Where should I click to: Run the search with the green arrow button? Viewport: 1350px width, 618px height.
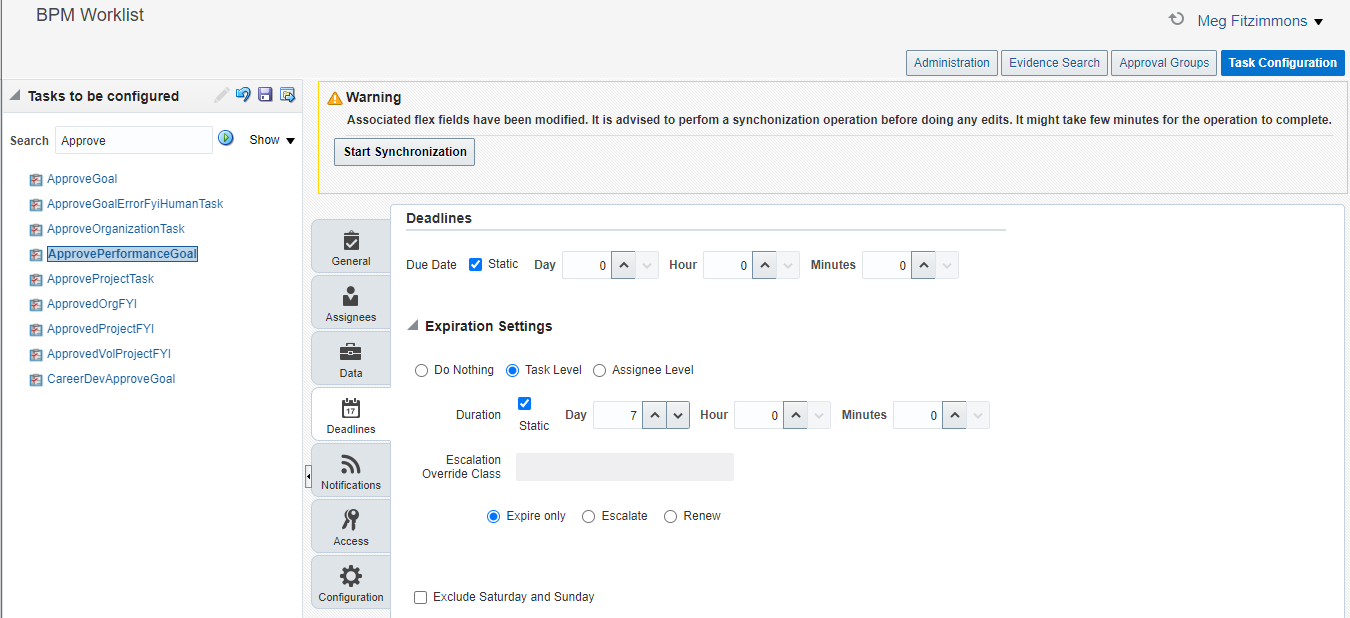click(225, 138)
